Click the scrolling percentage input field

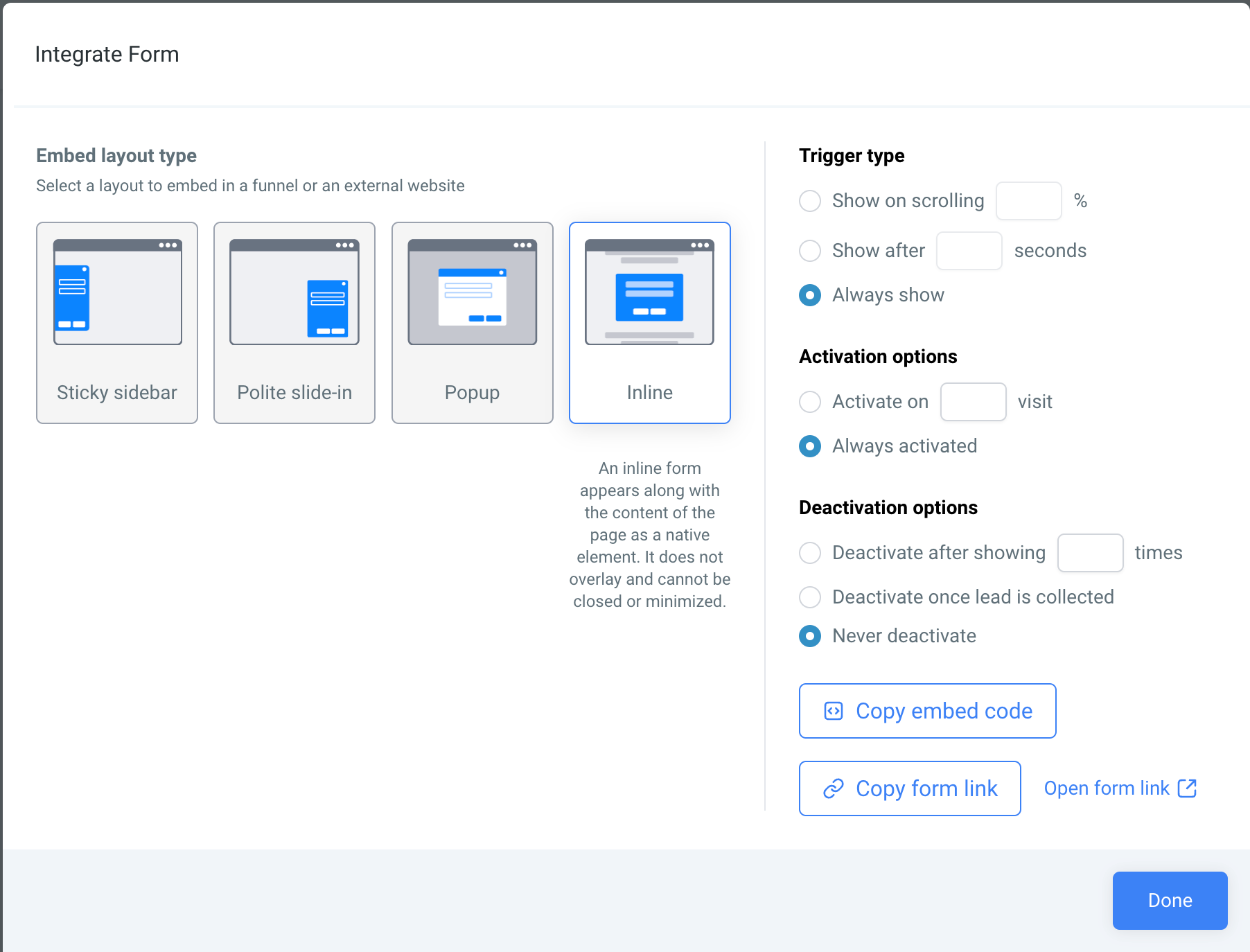[x=1028, y=201]
